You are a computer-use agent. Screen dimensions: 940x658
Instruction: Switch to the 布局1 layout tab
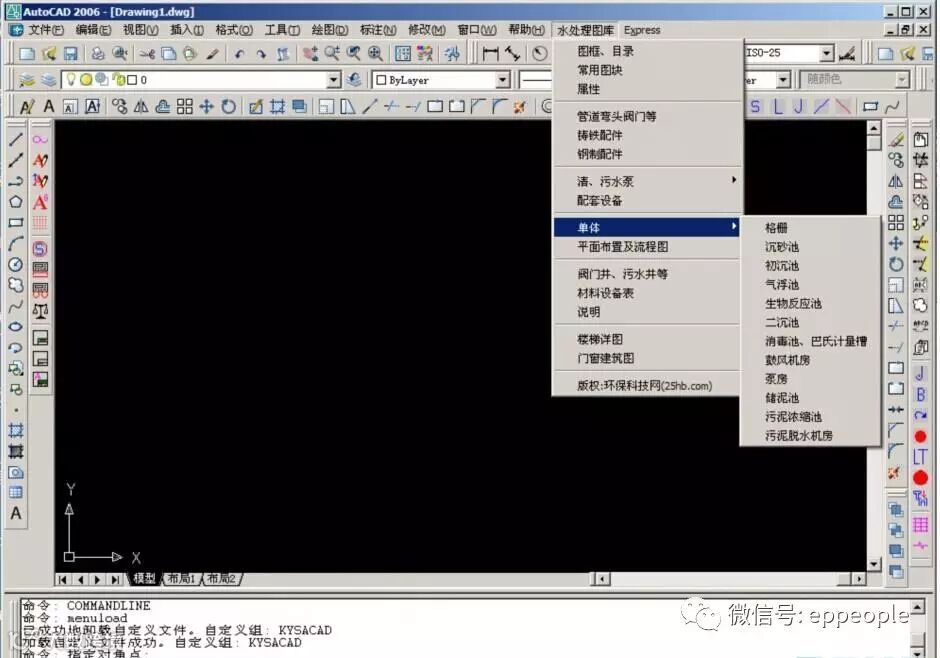(180, 578)
